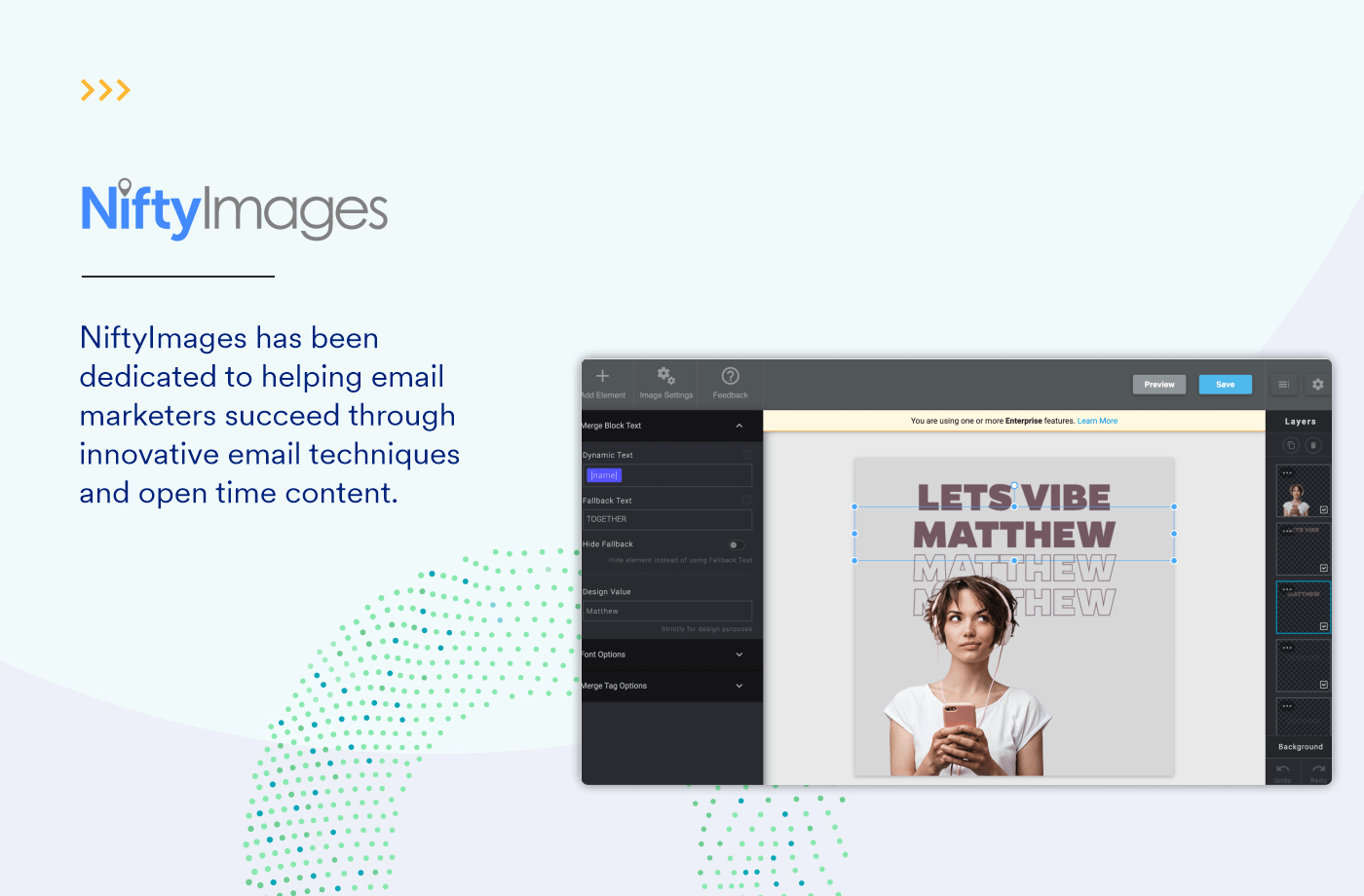1364x896 pixels.
Task: Toggle visibility checkbox on woman photo layer
Action: coord(1324,510)
